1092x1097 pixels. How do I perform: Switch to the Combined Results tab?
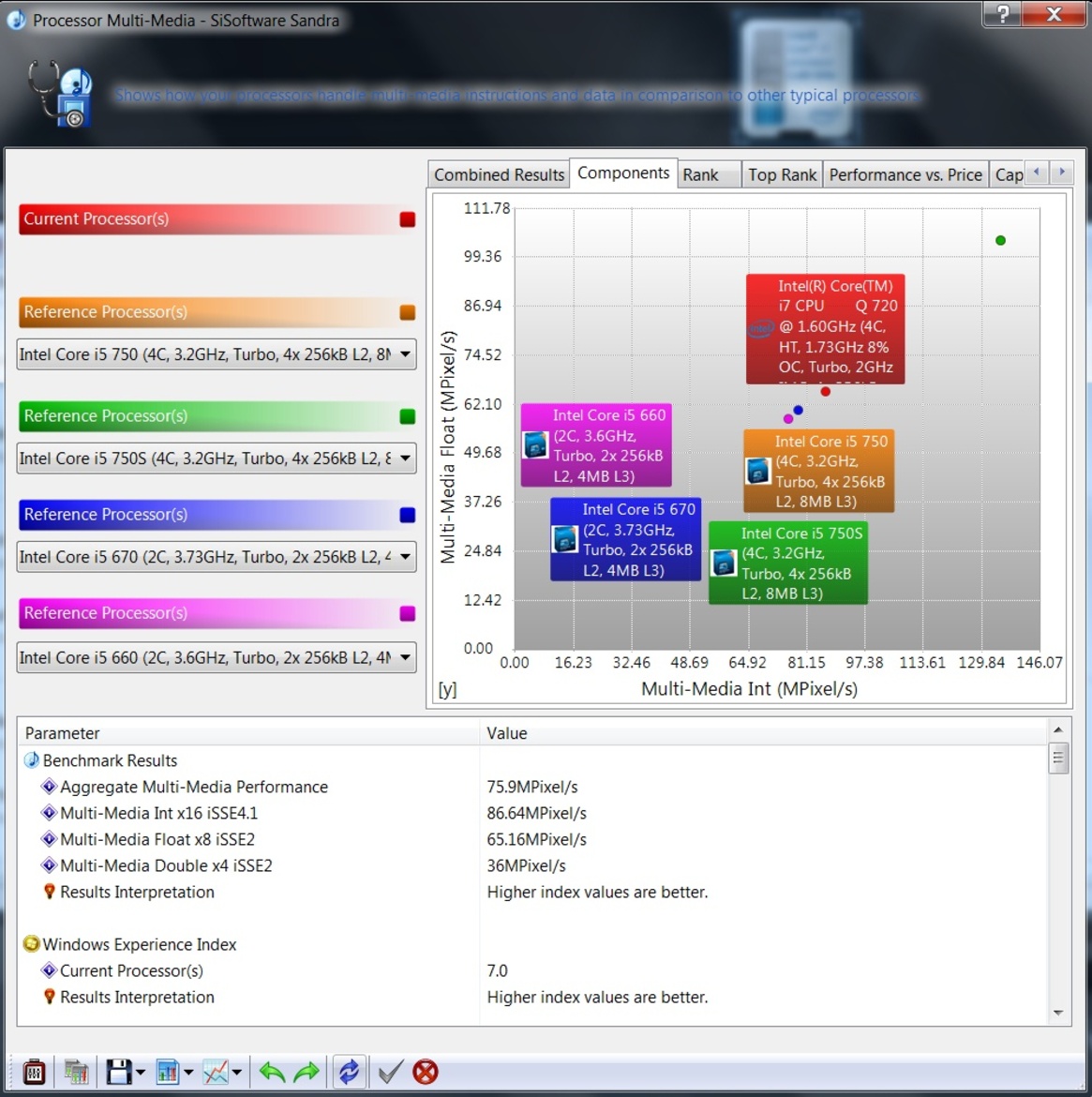pos(499,175)
